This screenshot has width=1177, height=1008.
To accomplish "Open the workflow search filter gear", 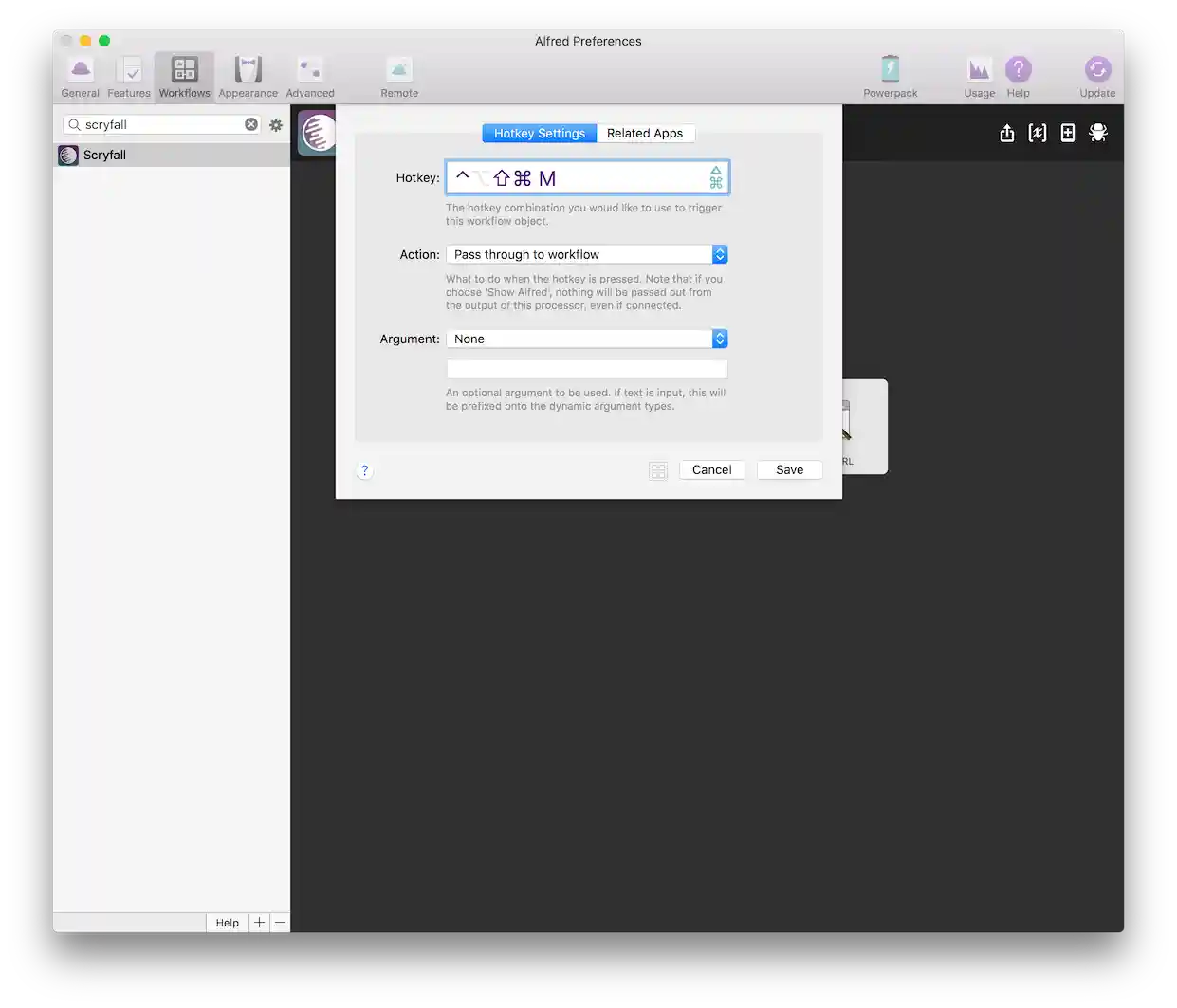I will coord(276,124).
